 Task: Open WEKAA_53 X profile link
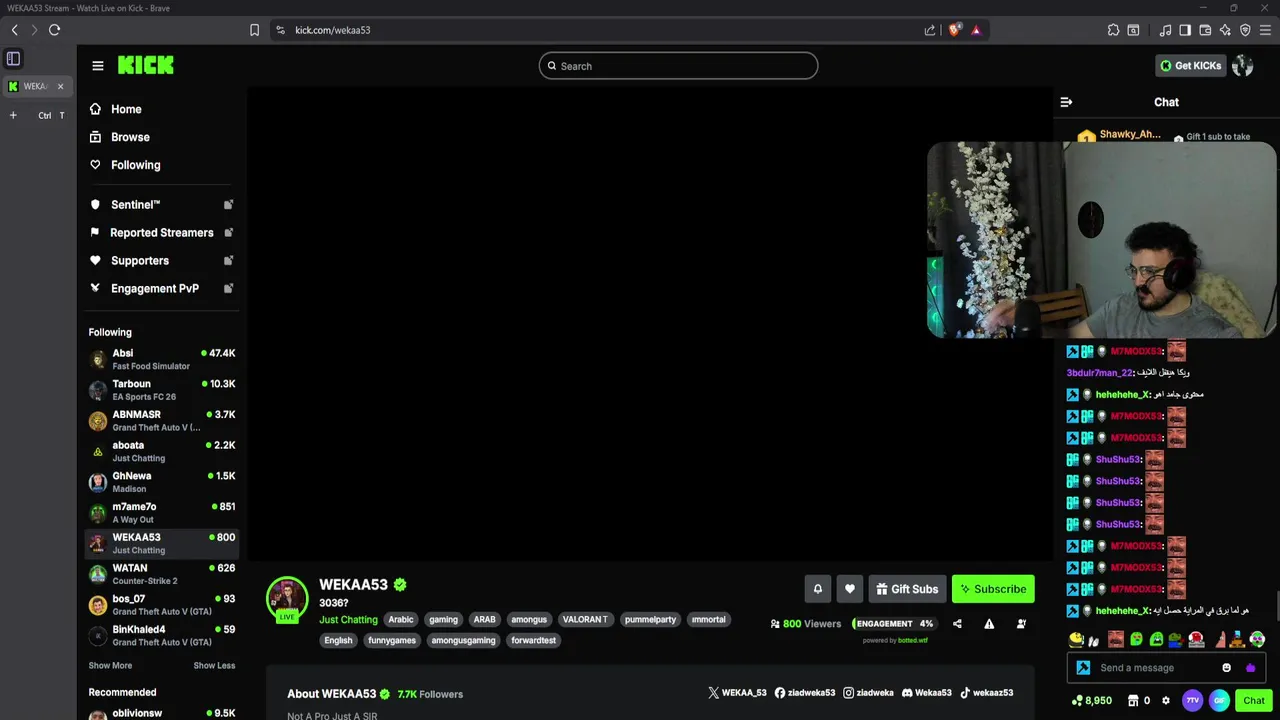click(x=737, y=693)
